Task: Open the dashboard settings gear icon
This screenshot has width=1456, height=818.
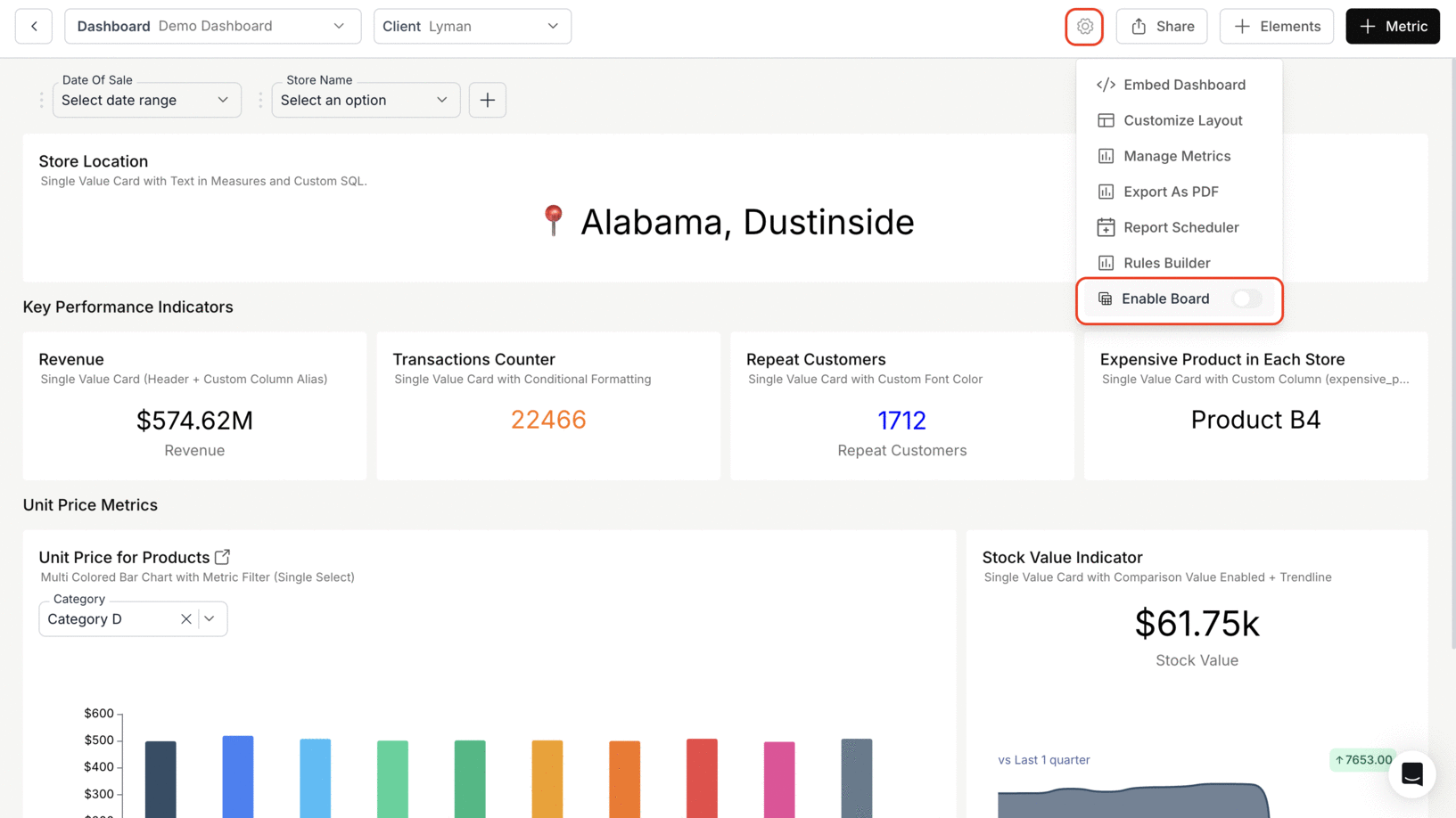Action: 1084,26
